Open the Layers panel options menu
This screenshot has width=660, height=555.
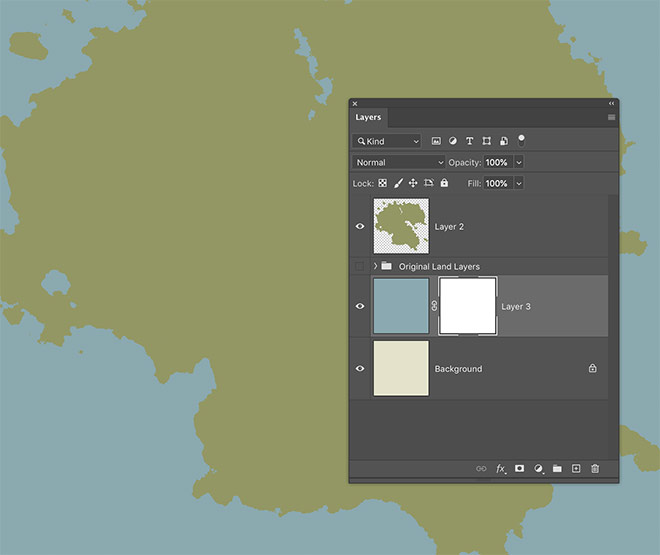pos(611,117)
